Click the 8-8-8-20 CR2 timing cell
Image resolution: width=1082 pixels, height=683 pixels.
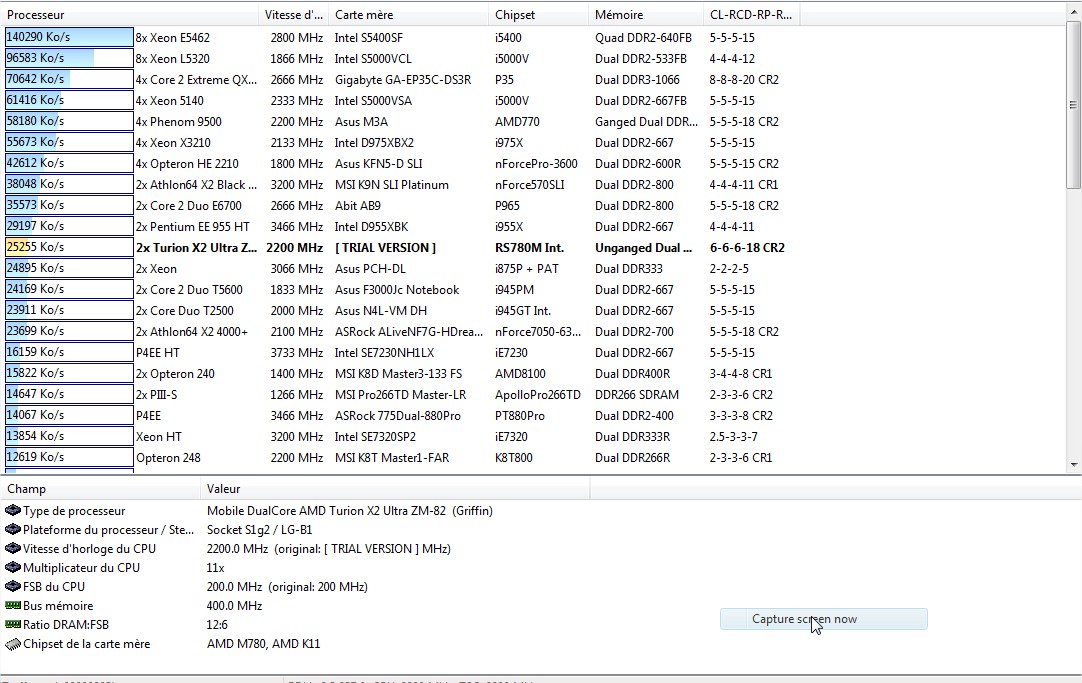click(x=744, y=80)
